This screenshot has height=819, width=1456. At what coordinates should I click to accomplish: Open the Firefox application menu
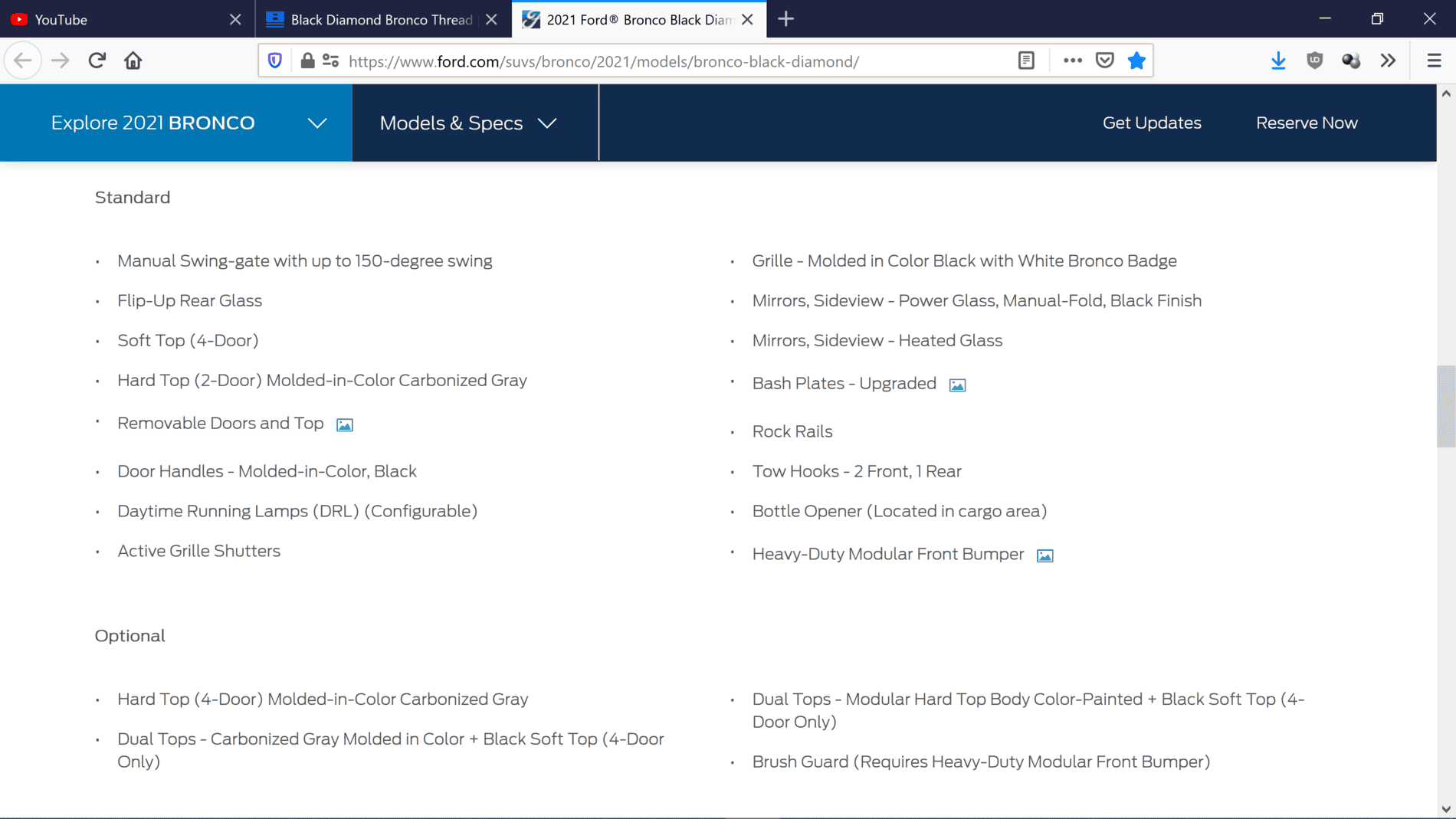(1435, 61)
